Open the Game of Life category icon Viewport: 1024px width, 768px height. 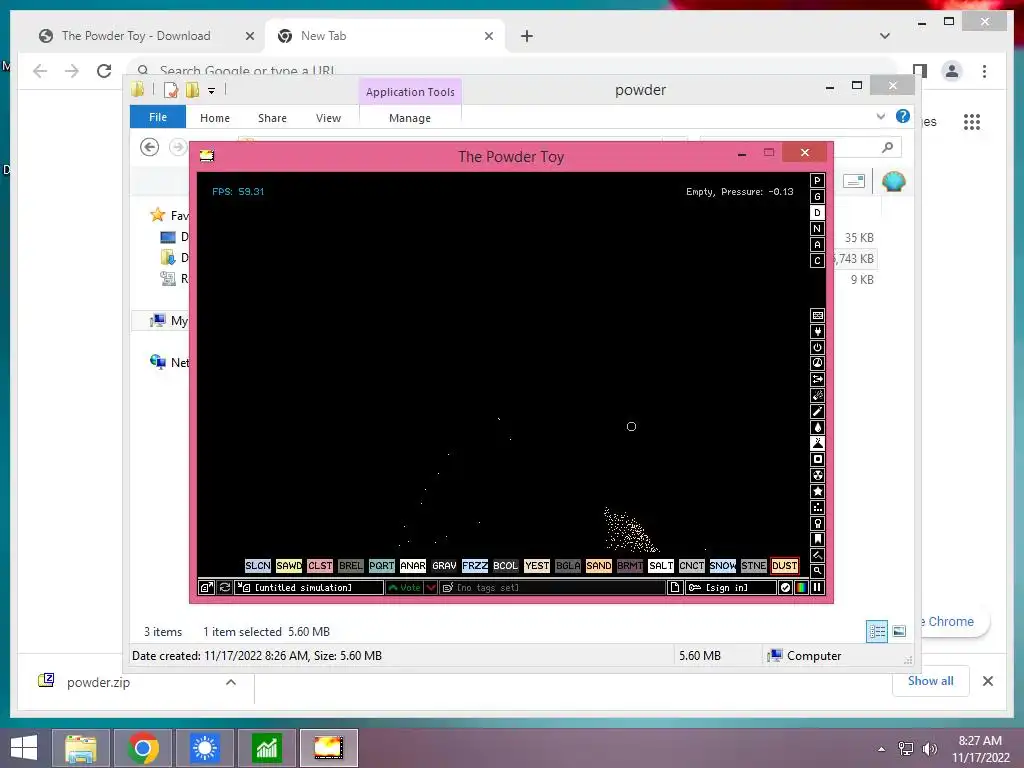[817, 507]
